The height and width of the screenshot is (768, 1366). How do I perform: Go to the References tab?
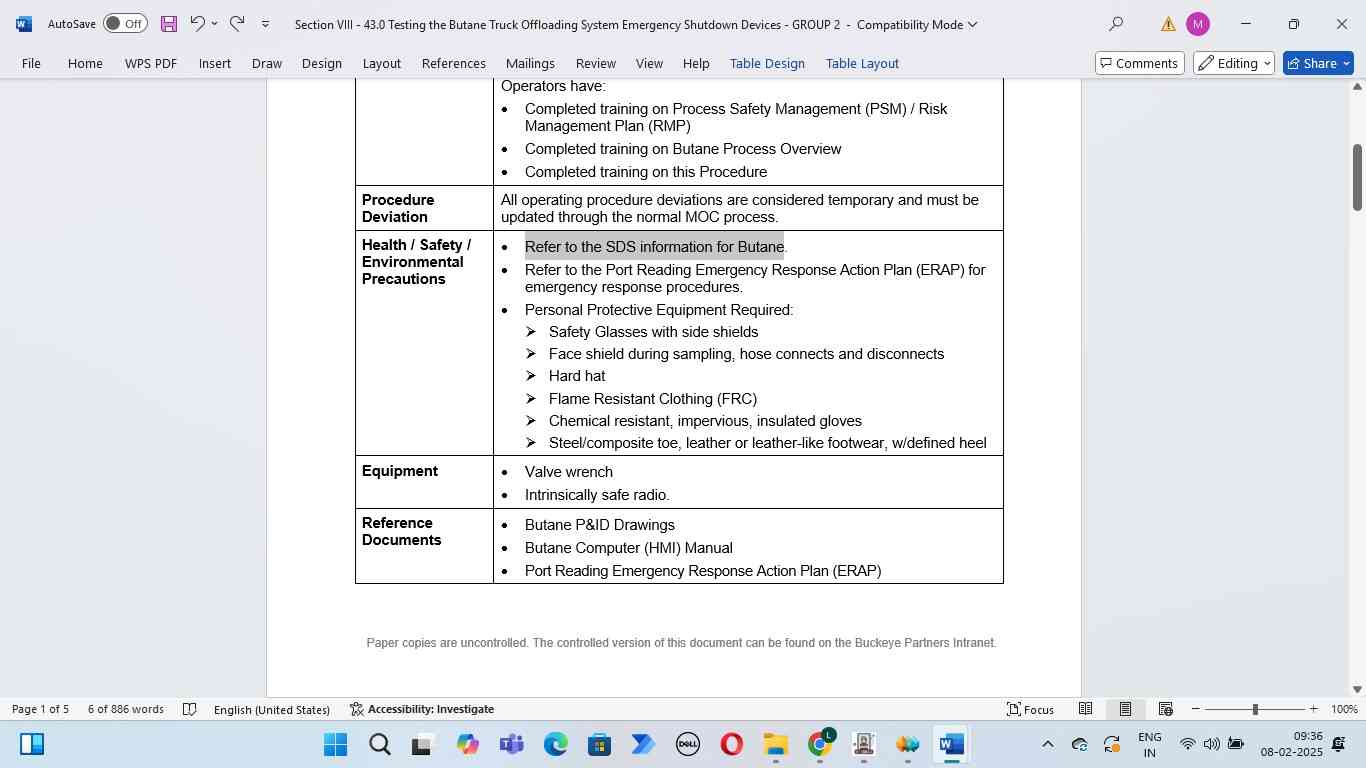pyautogui.click(x=454, y=63)
